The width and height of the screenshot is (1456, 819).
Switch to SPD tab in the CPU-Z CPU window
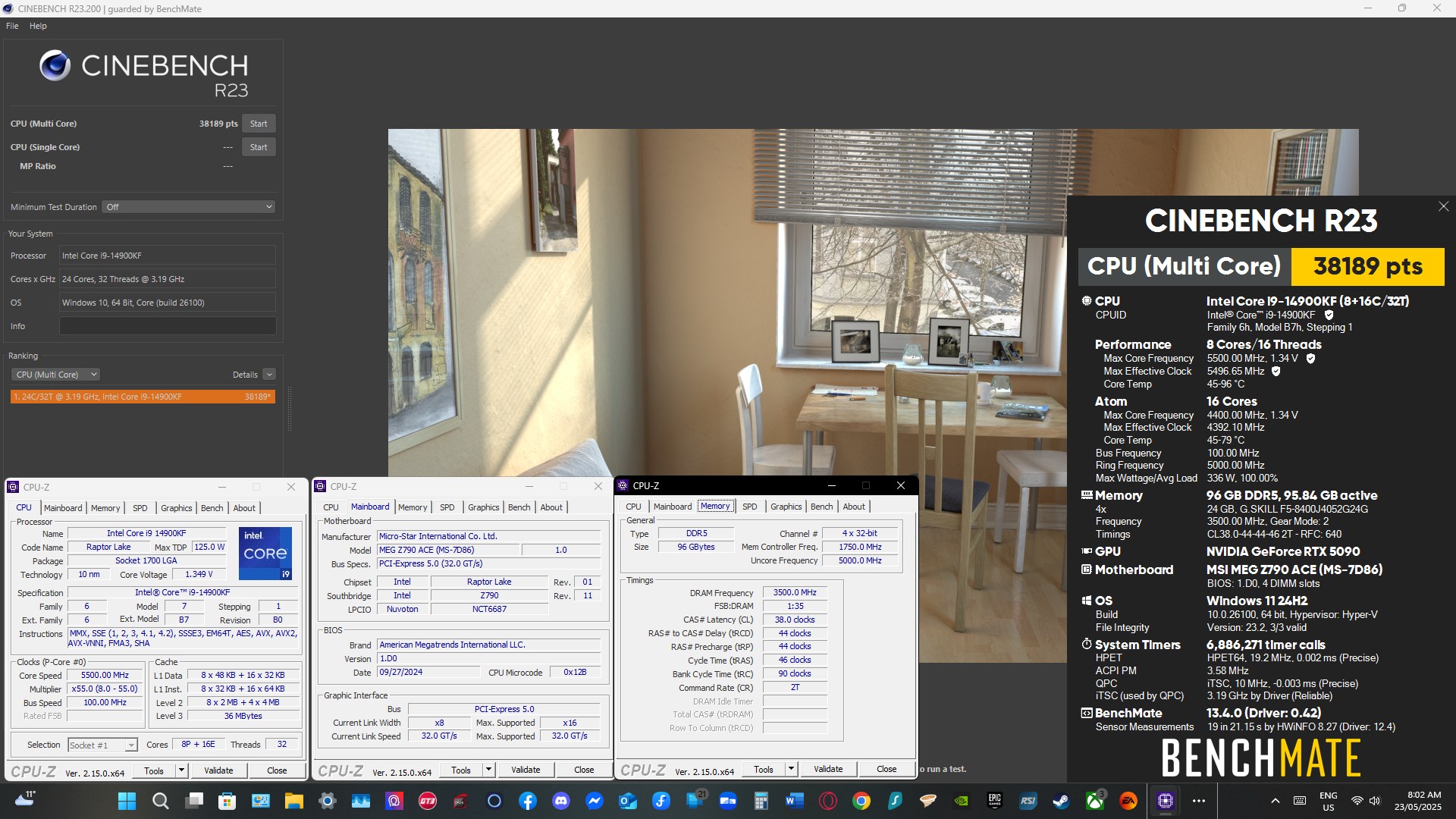point(140,508)
